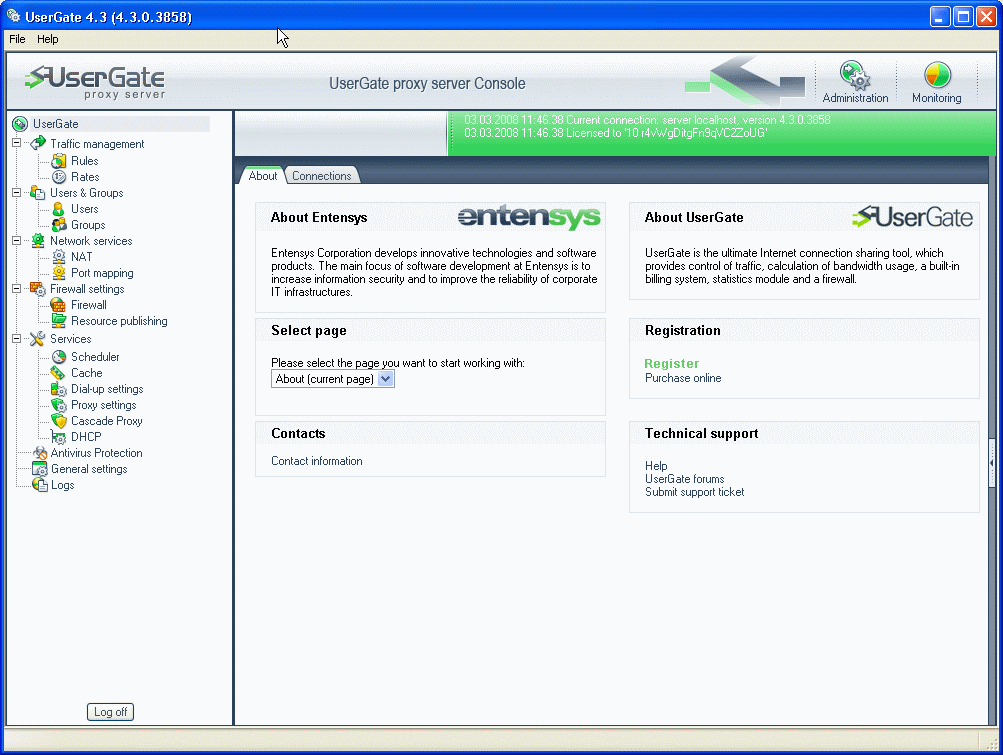Select Dial-up settings in the tree

coord(107,388)
